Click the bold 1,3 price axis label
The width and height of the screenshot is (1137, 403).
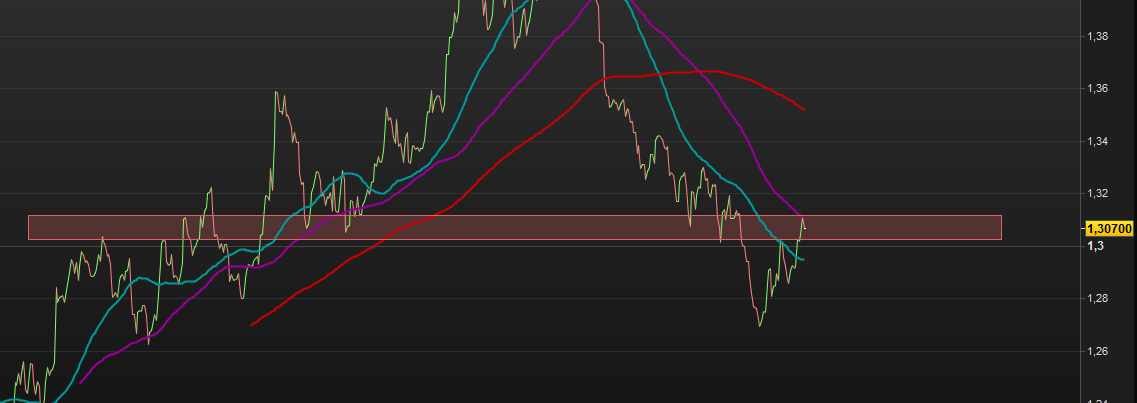[1094, 246]
